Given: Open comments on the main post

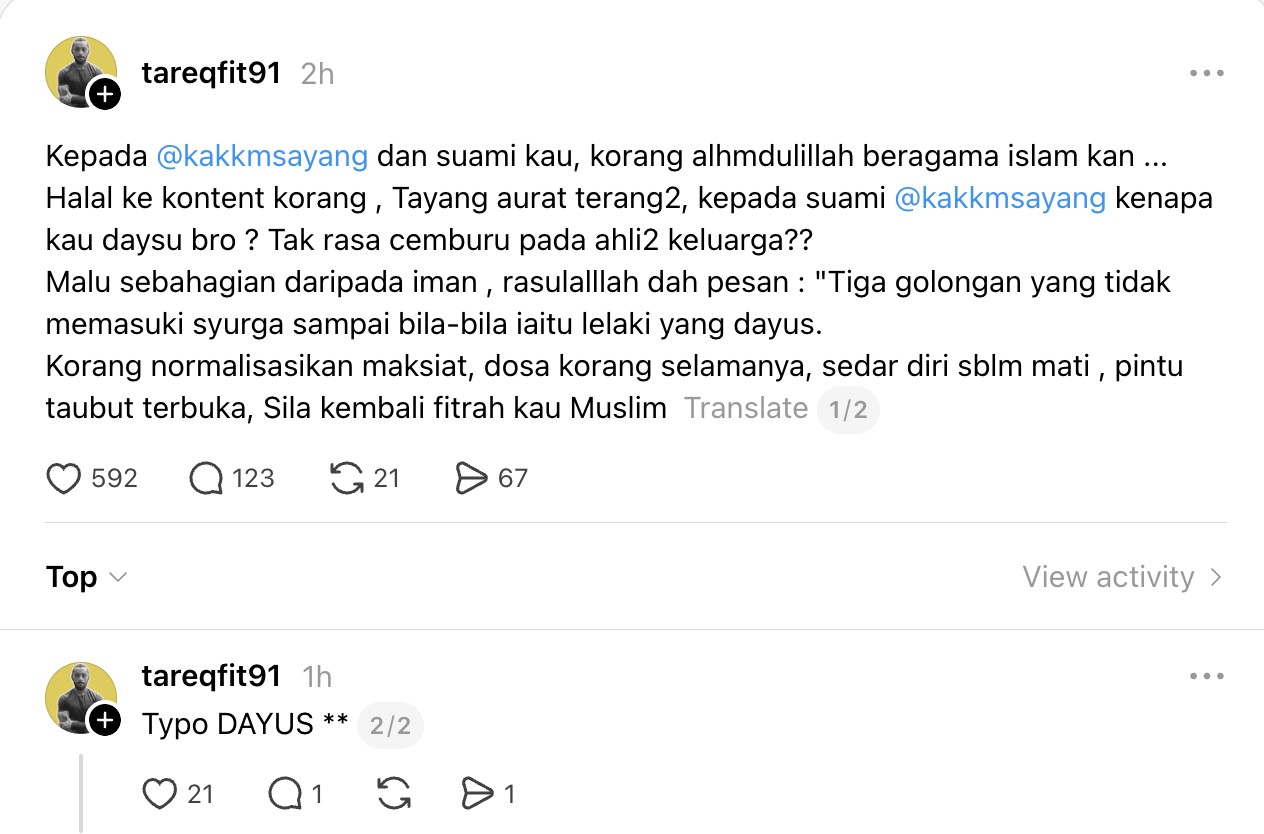Looking at the screenshot, I should (x=206, y=479).
